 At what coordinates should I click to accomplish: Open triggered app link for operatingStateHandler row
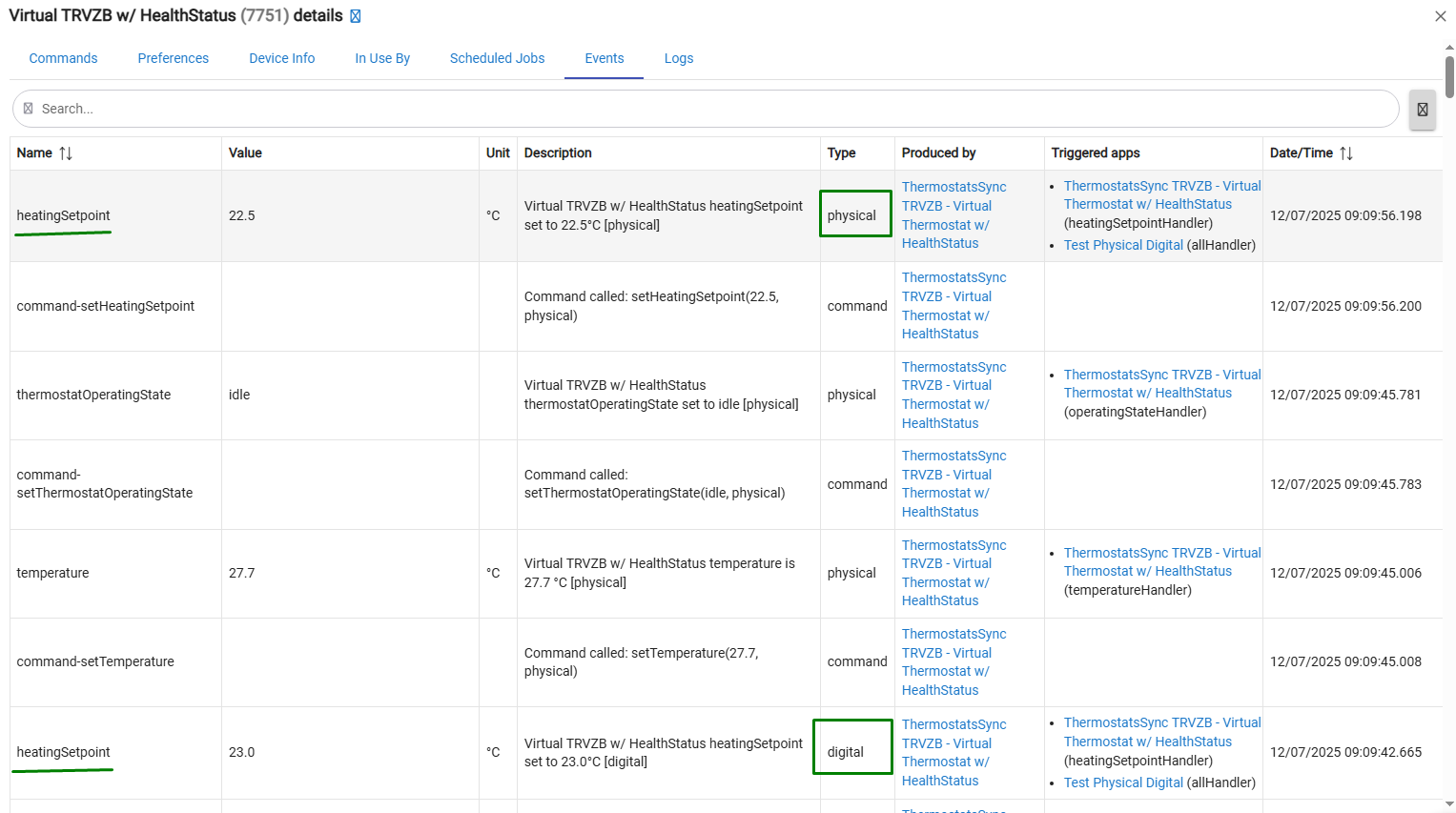1161,384
